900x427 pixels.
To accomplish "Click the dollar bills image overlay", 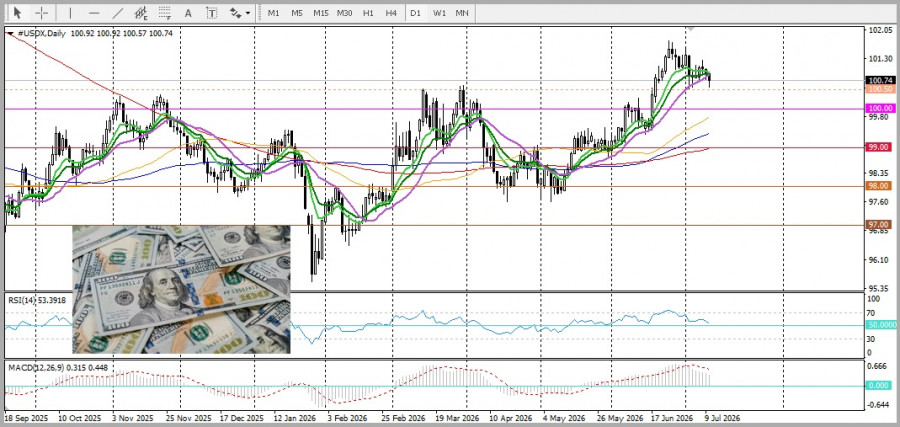I will (x=181, y=289).
